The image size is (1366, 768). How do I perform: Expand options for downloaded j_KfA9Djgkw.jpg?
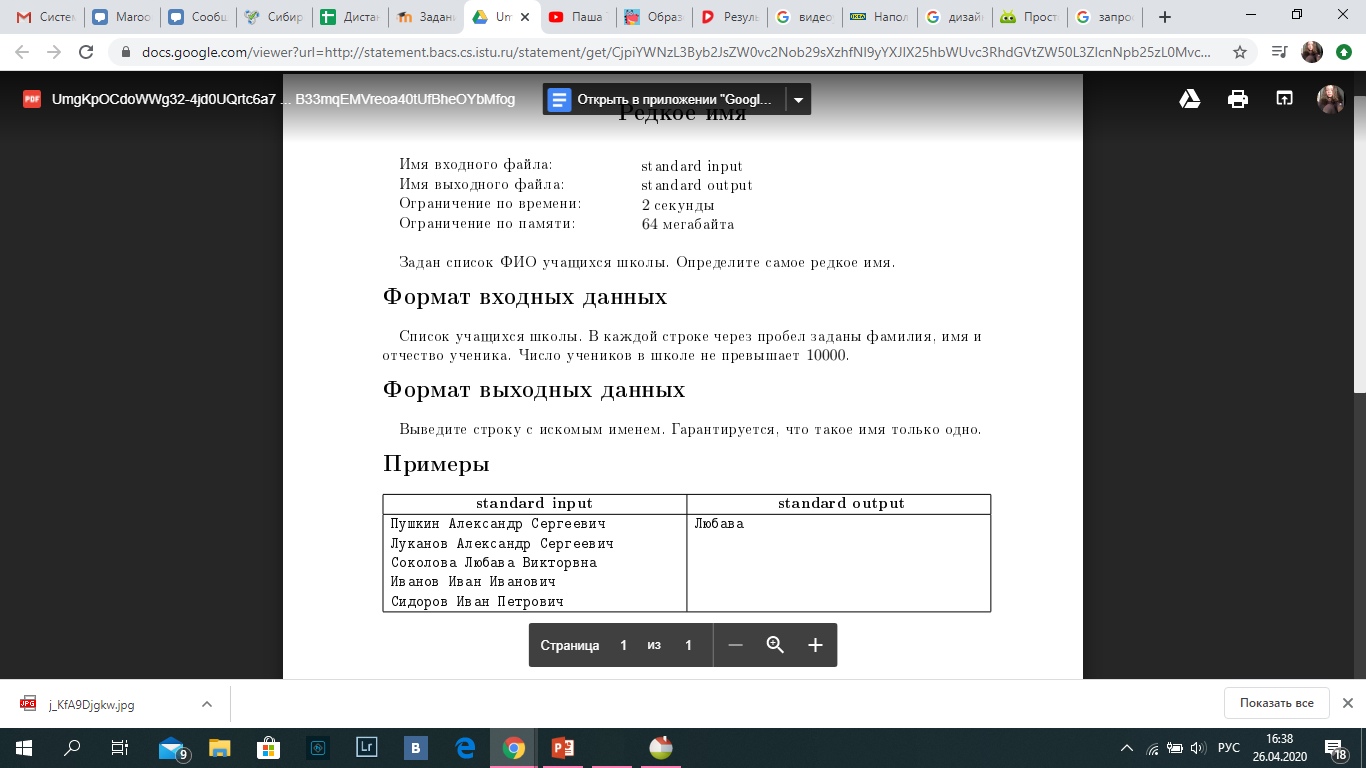coord(207,704)
